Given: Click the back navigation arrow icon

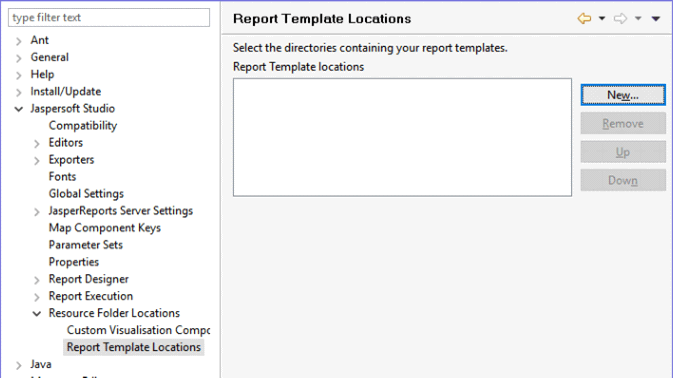Looking at the screenshot, I should (x=584, y=18).
